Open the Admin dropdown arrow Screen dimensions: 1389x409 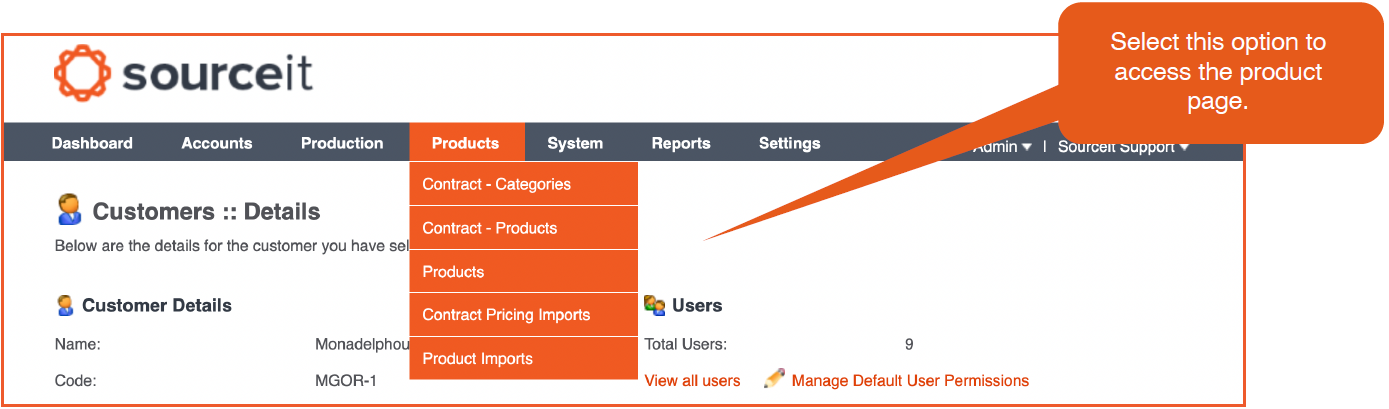tap(1025, 147)
